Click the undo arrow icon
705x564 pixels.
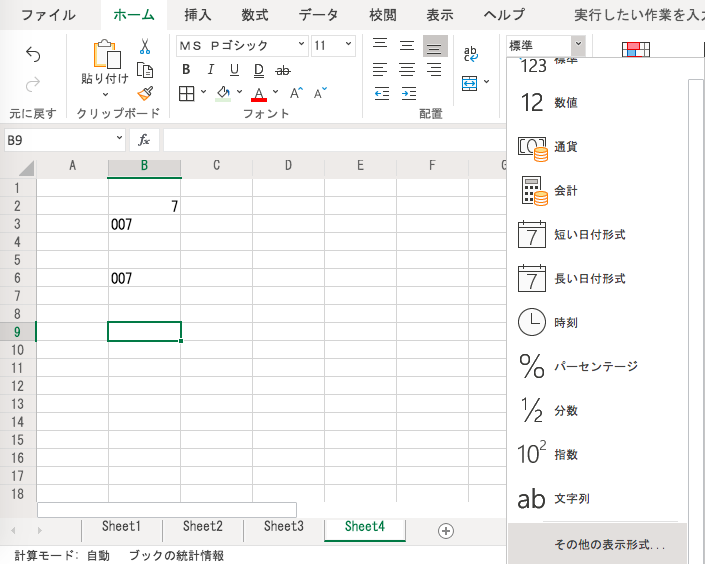tap(33, 54)
